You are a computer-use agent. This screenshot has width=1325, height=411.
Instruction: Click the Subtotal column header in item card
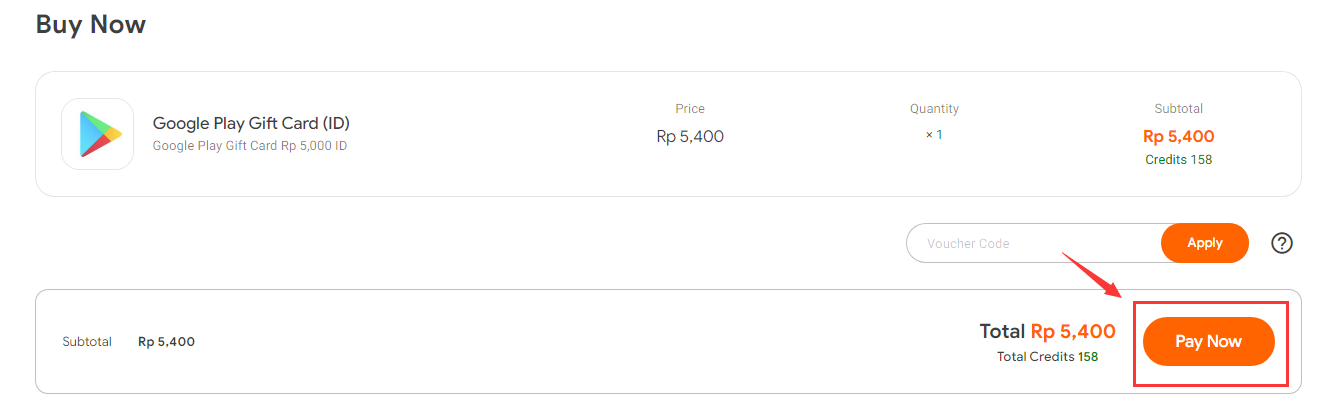(1179, 109)
